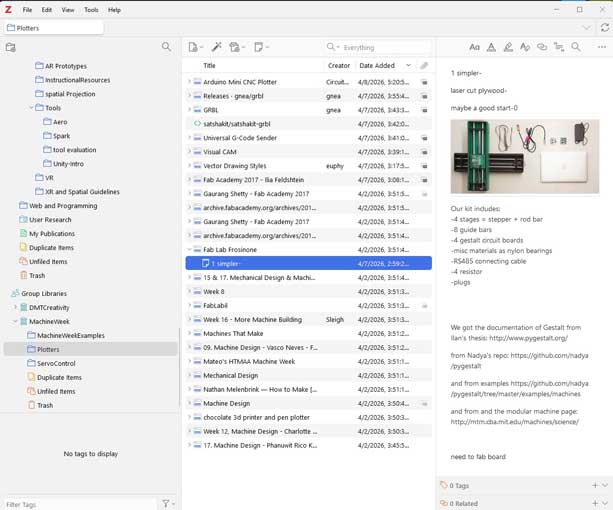Select the Mateo's HTMAA Machine Week item
The height and width of the screenshot is (510, 613).
[308, 361]
